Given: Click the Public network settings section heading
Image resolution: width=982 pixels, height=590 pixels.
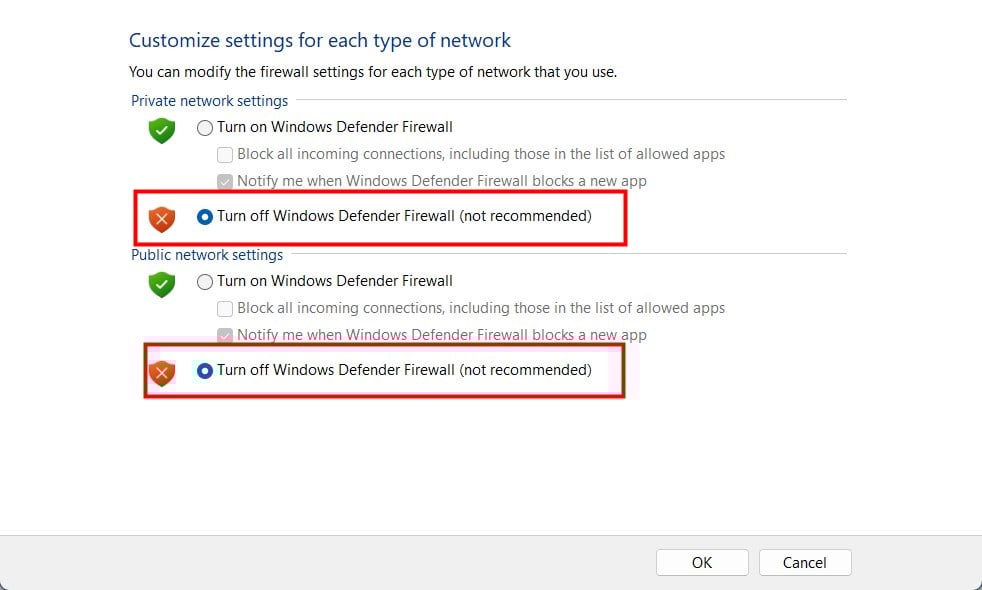Looking at the screenshot, I should (207, 255).
